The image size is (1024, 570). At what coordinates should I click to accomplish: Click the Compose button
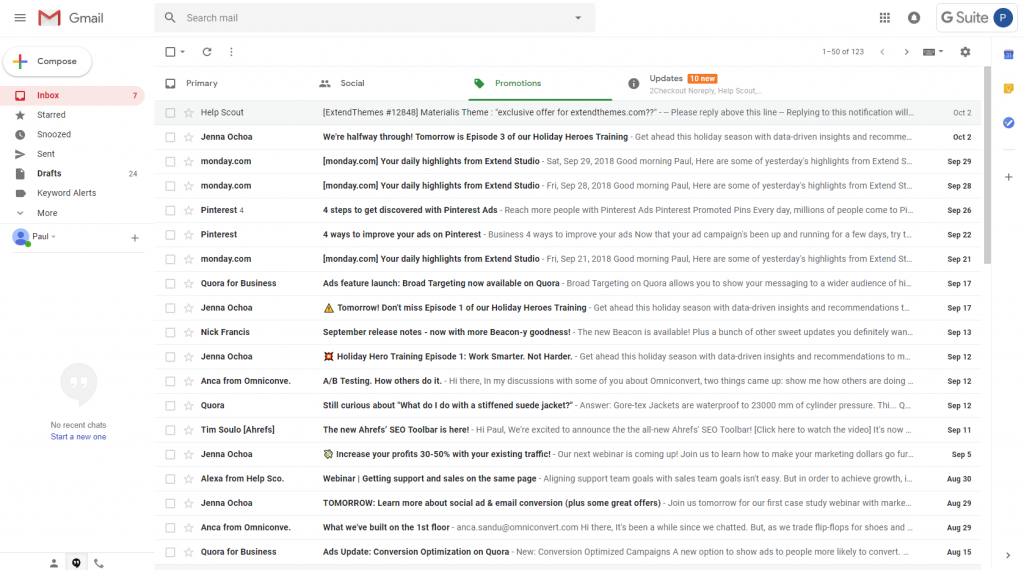point(47,61)
